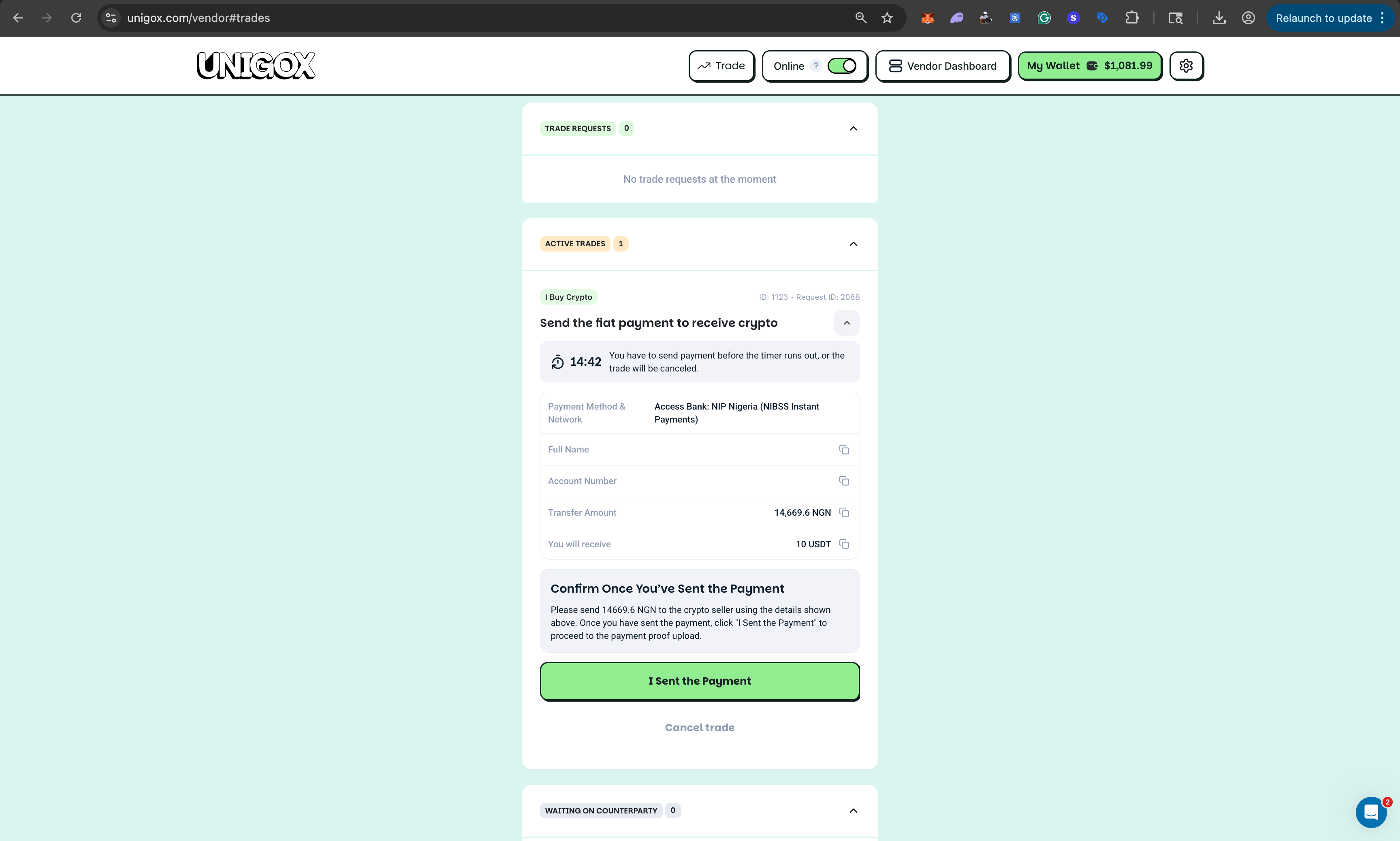Image resolution: width=1400 pixels, height=841 pixels.
Task: Click the I Buy Crypto tag
Action: [568, 297]
